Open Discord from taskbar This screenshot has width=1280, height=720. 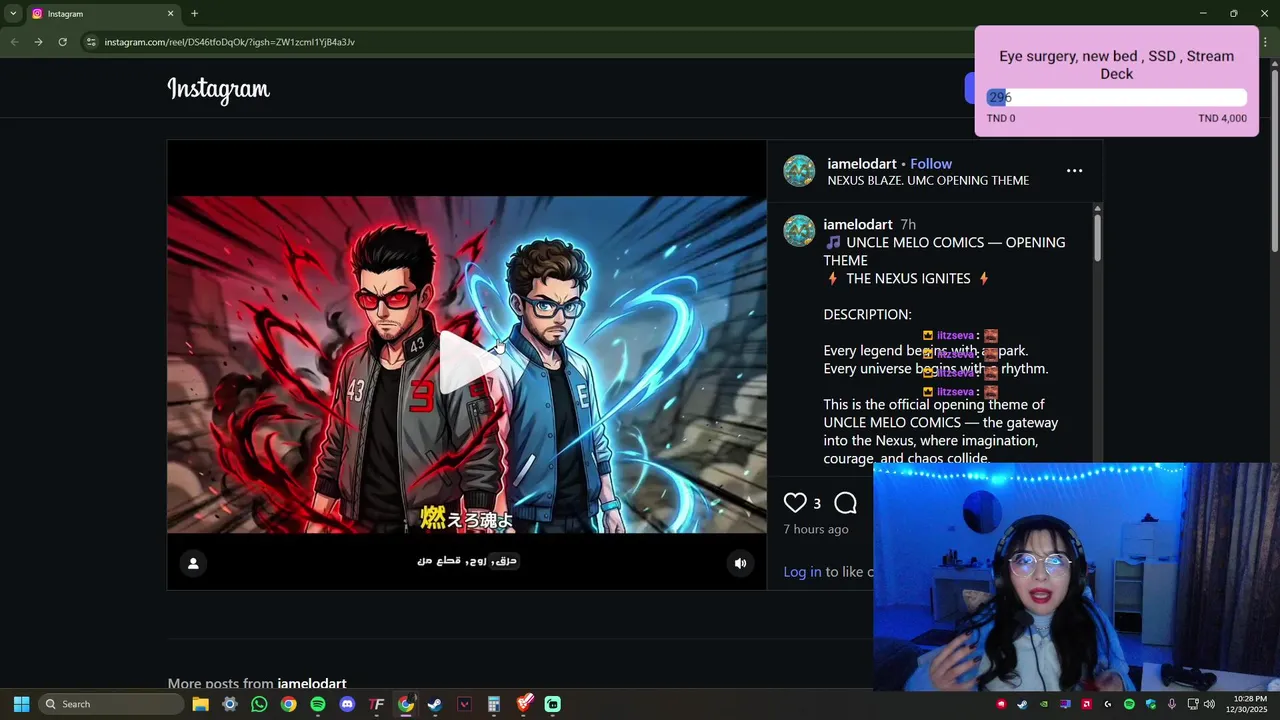(347, 704)
